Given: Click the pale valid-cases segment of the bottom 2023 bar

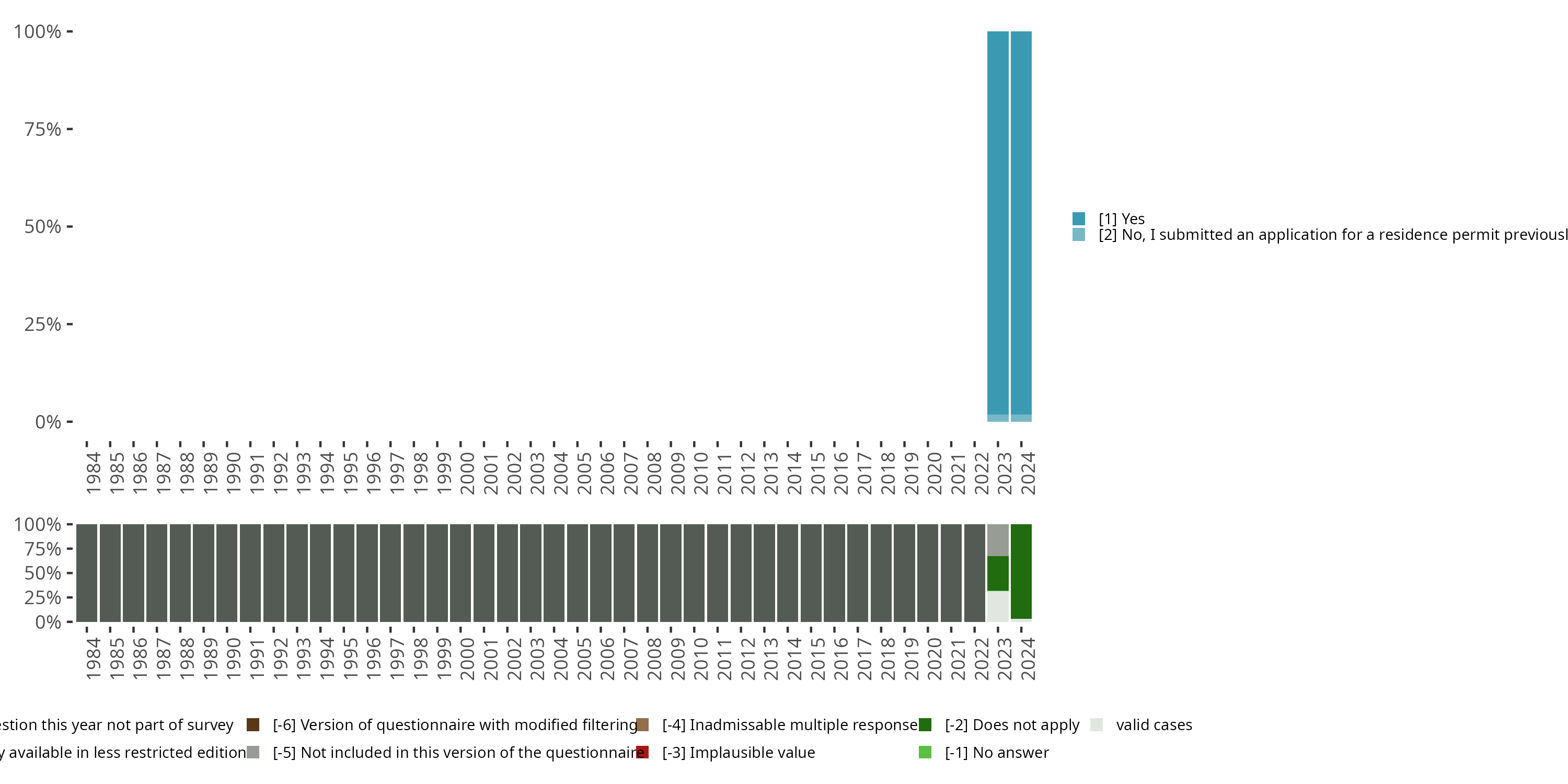Looking at the screenshot, I should 998,606.
